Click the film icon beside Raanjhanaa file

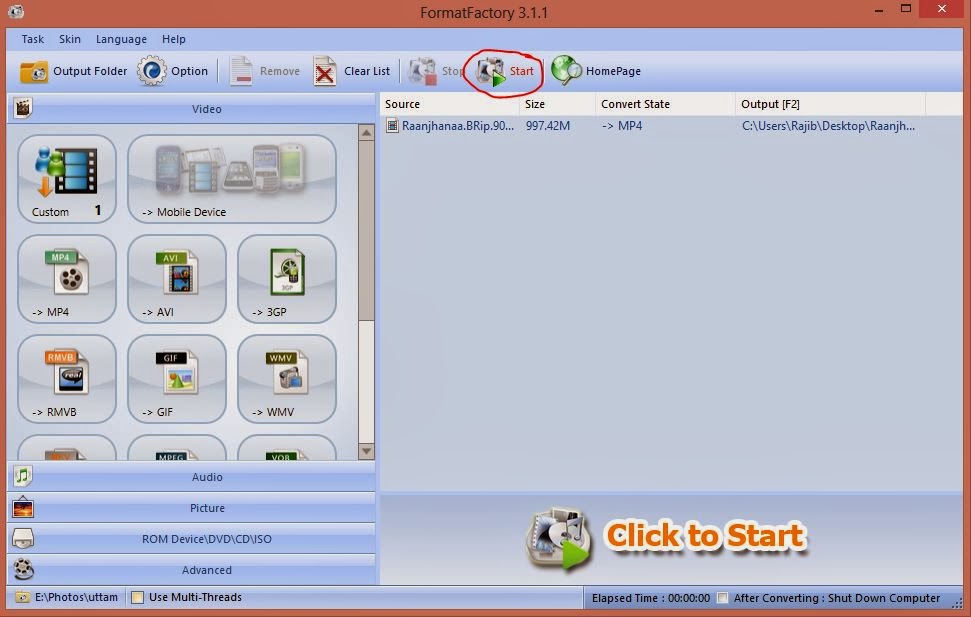[x=392, y=126]
